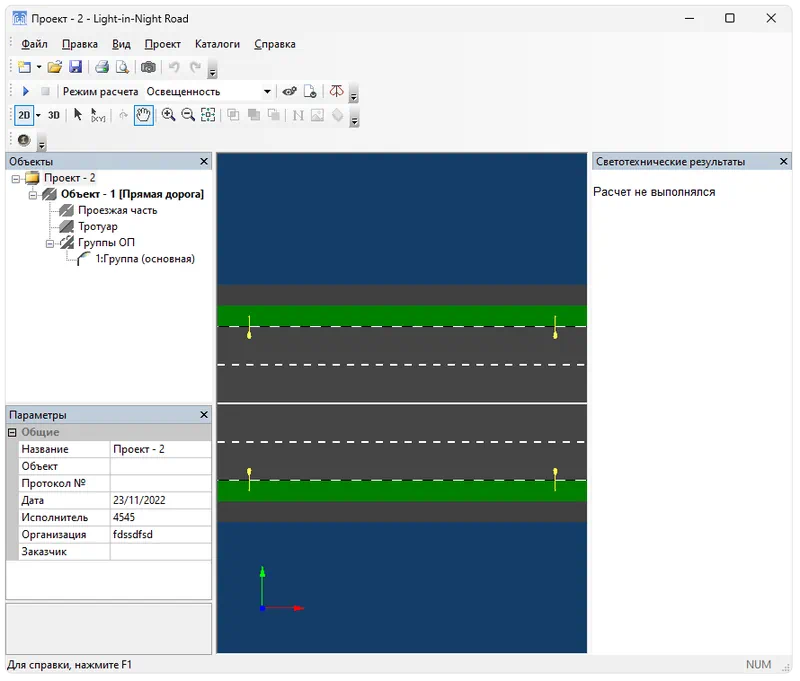
Task: Open print preview icon
Action: (x=122, y=67)
